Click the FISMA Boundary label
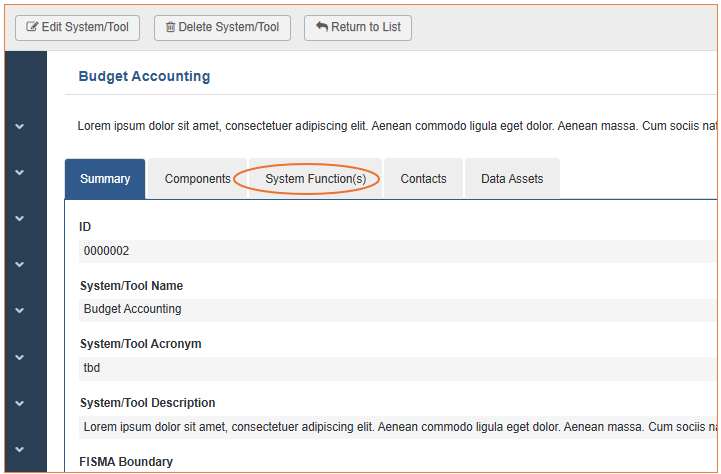 (x=126, y=462)
